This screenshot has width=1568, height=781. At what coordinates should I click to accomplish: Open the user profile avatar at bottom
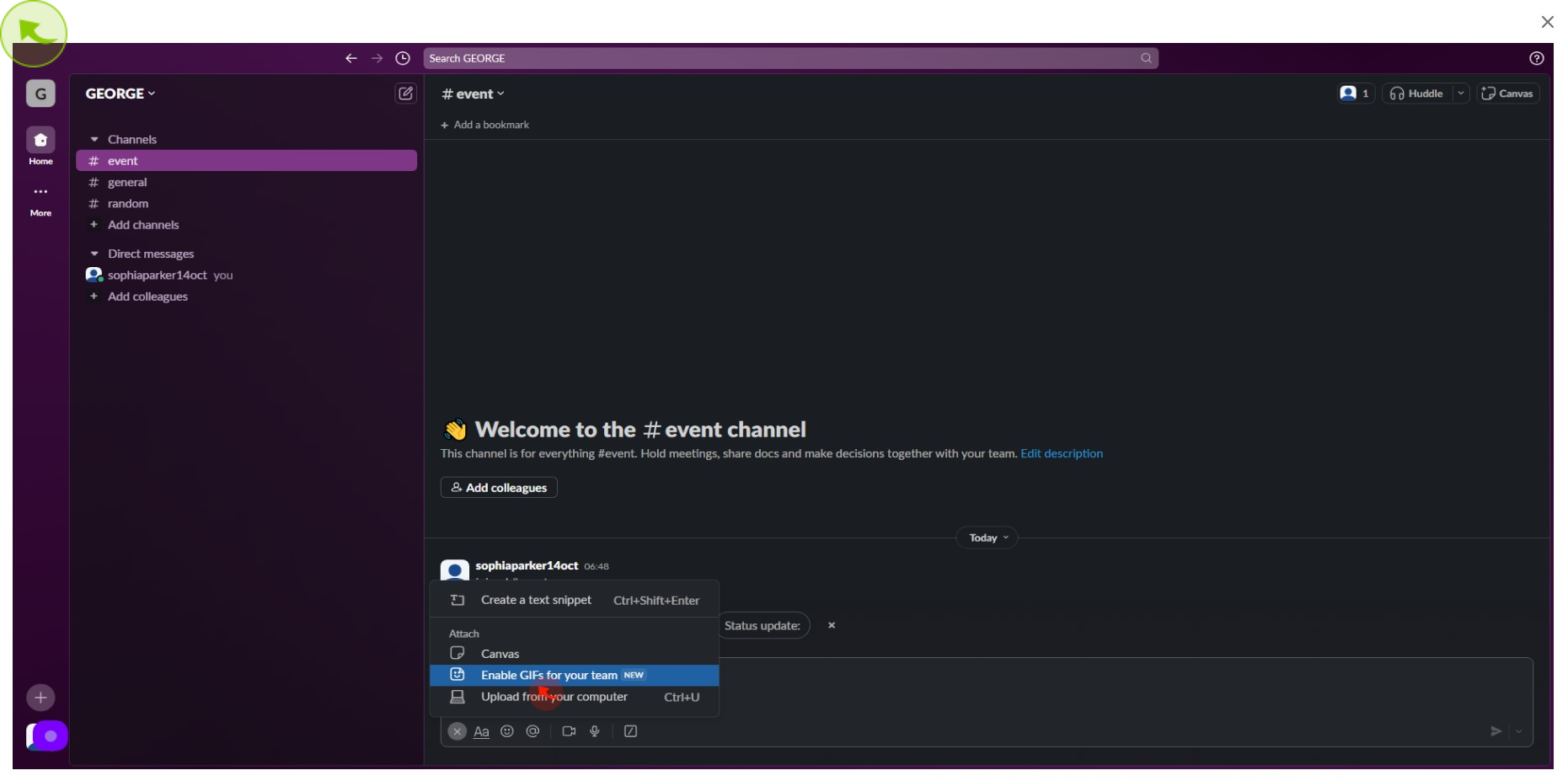(x=46, y=736)
